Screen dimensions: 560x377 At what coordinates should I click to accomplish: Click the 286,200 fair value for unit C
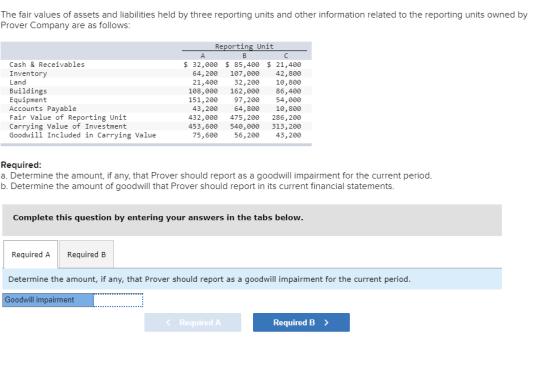286,117
